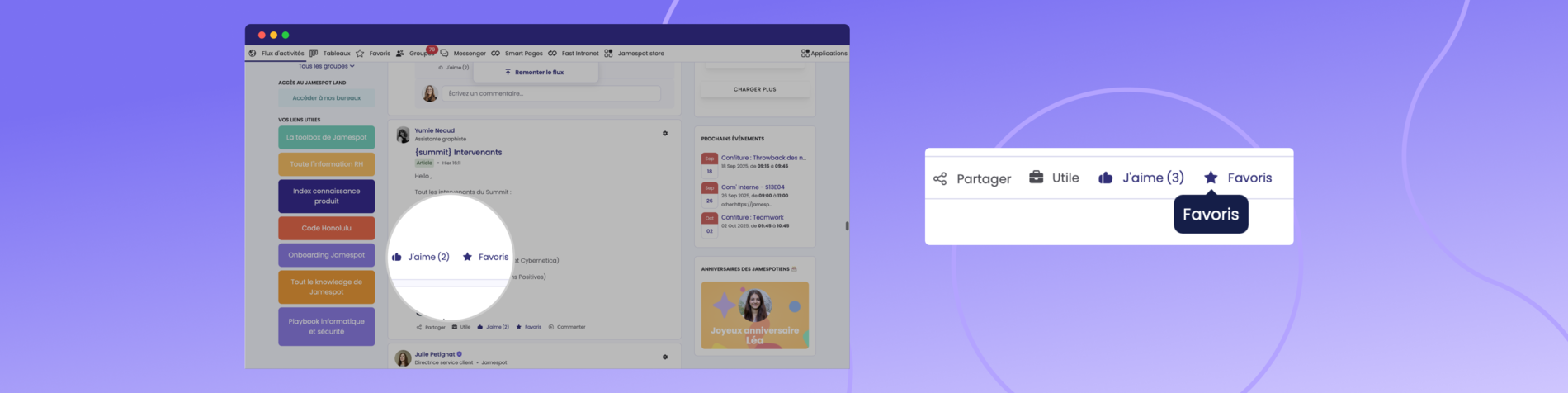
Task: Open event Confiture : Throwback des n..
Action: (763, 158)
